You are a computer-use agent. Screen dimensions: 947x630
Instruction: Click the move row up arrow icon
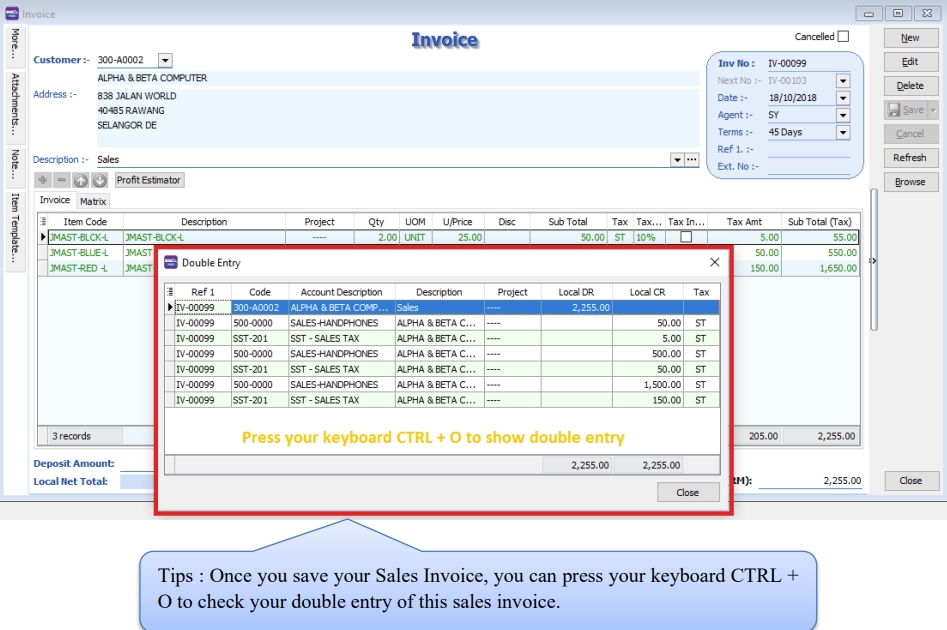[81, 181]
